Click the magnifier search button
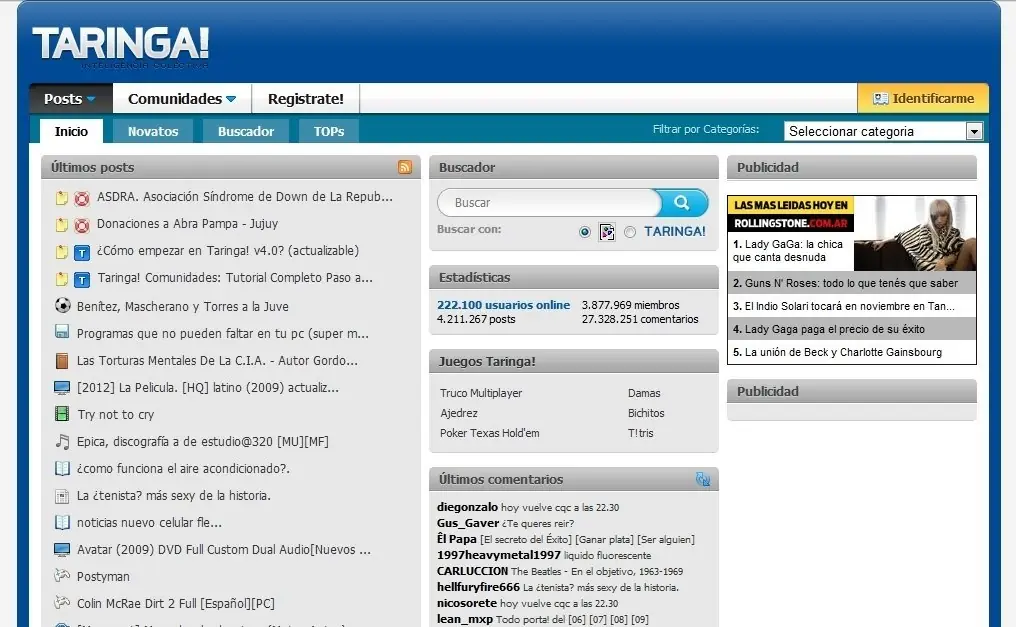1016x627 pixels. point(681,203)
